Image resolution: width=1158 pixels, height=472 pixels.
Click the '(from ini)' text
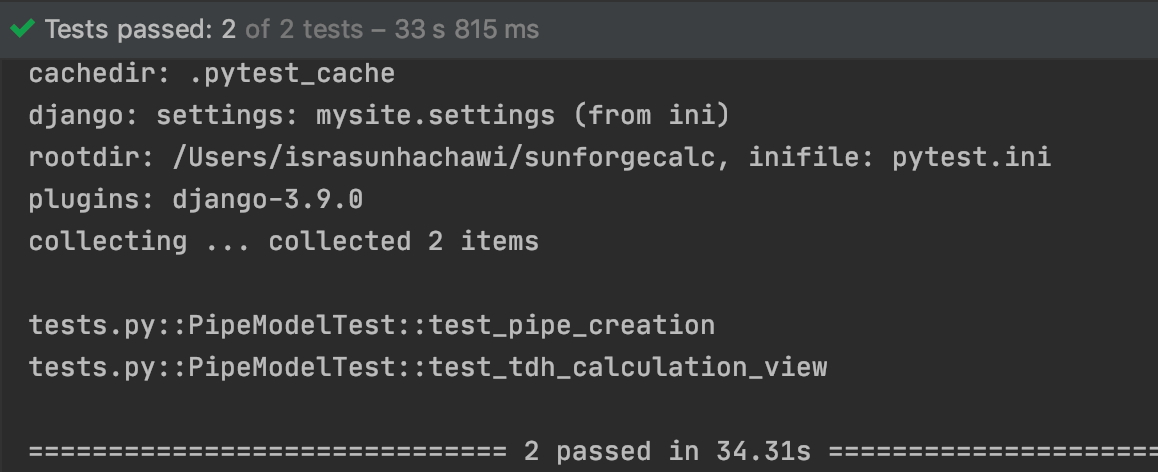pos(651,115)
